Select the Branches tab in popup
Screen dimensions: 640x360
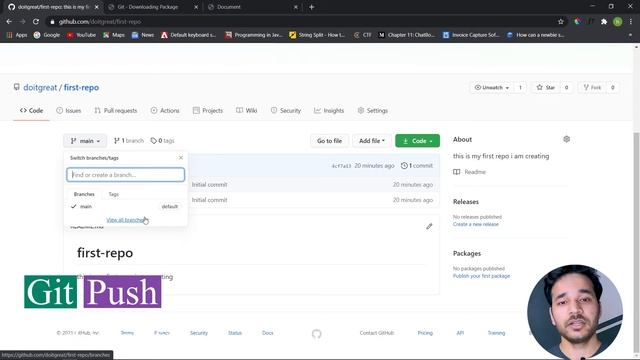(84, 194)
